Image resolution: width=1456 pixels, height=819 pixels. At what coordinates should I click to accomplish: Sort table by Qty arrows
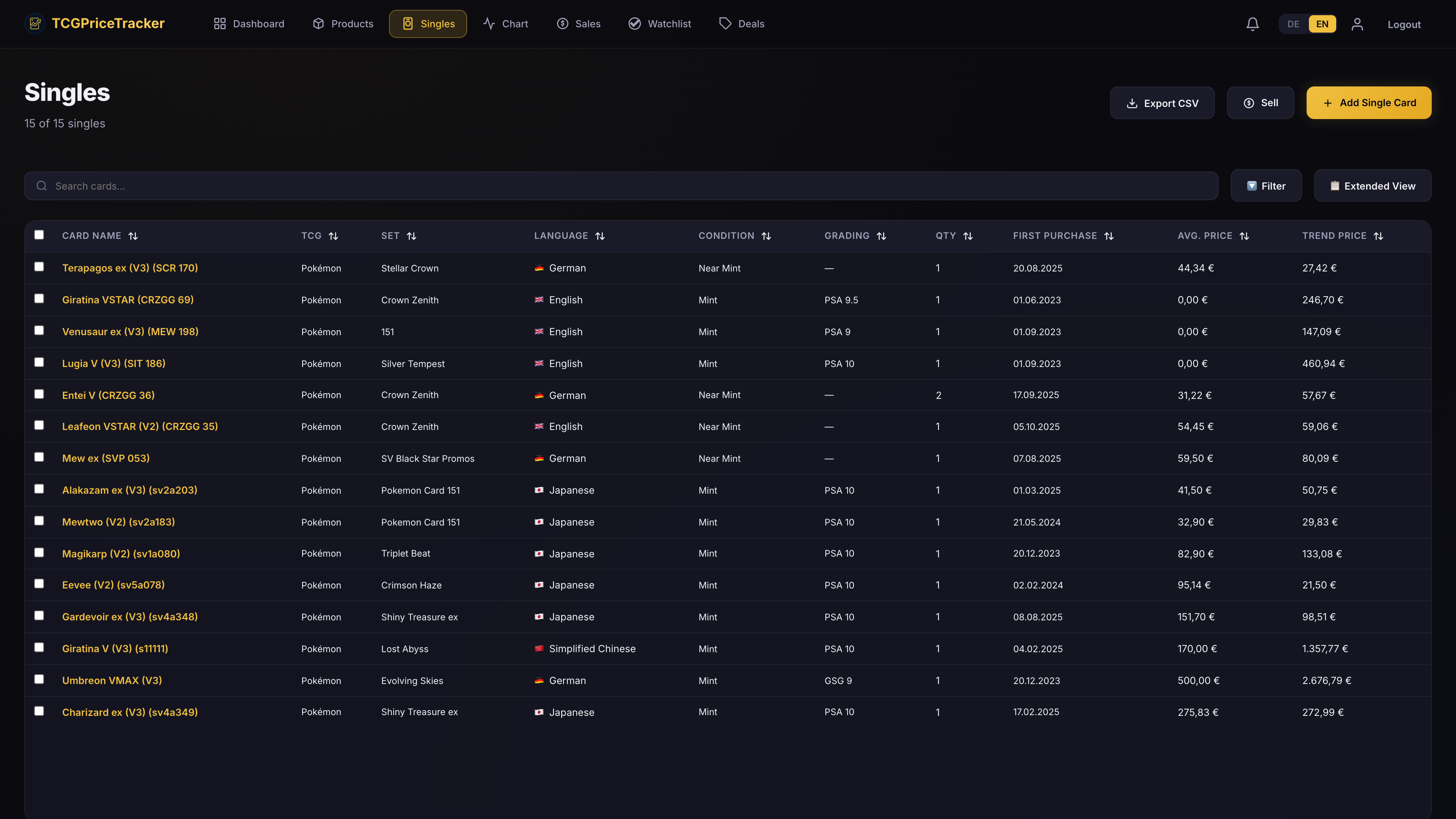968,236
